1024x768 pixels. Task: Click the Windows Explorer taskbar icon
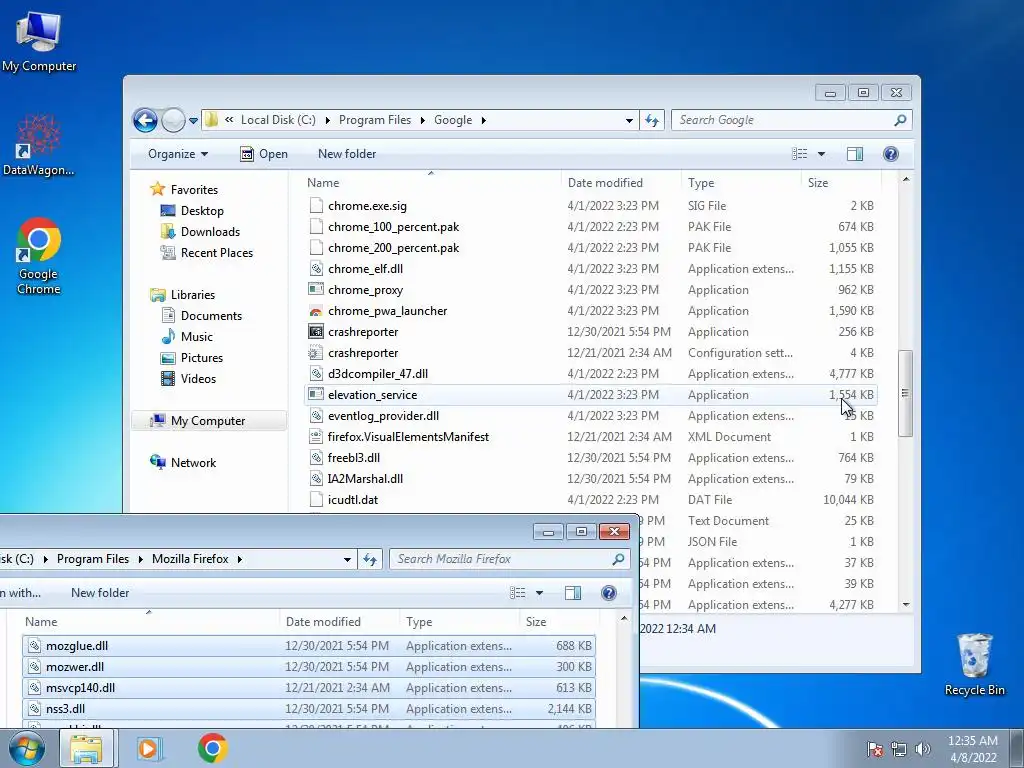[86, 748]
